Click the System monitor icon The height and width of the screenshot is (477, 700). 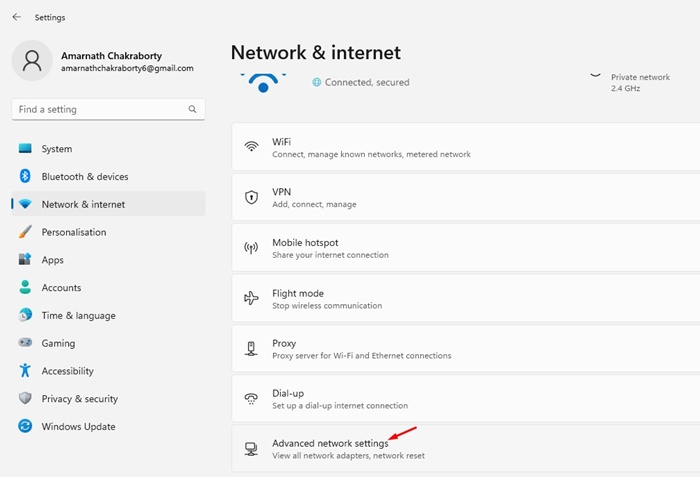click(x=25, y=148)
